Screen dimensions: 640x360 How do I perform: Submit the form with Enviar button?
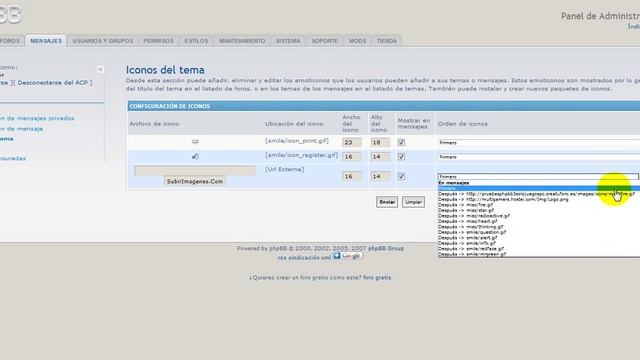tap(387, 202)
